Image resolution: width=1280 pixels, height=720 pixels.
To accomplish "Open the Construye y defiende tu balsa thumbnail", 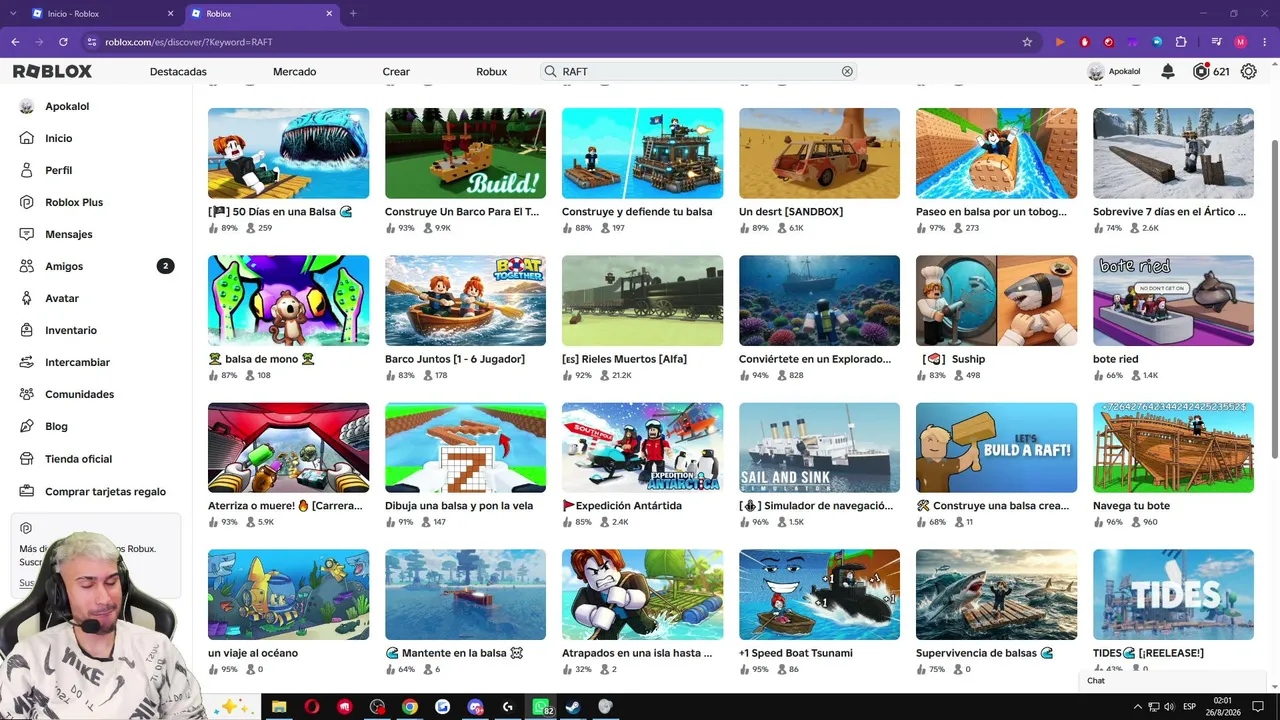I will pyautogui.click(x=642, y=153).
